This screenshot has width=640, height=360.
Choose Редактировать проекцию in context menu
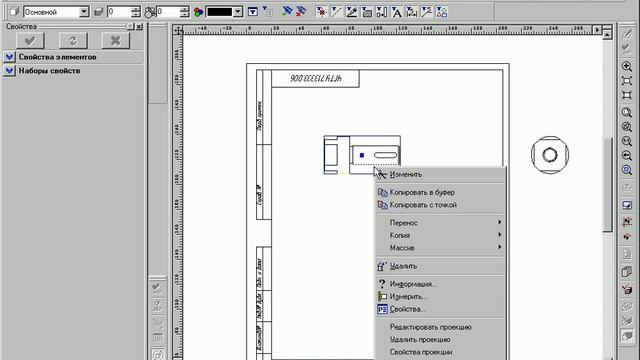[x=440, y=327]
